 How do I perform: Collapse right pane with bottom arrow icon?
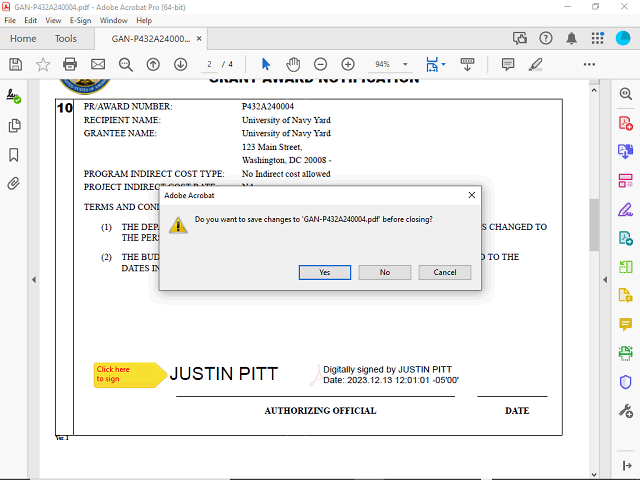[x=627, y=465]
